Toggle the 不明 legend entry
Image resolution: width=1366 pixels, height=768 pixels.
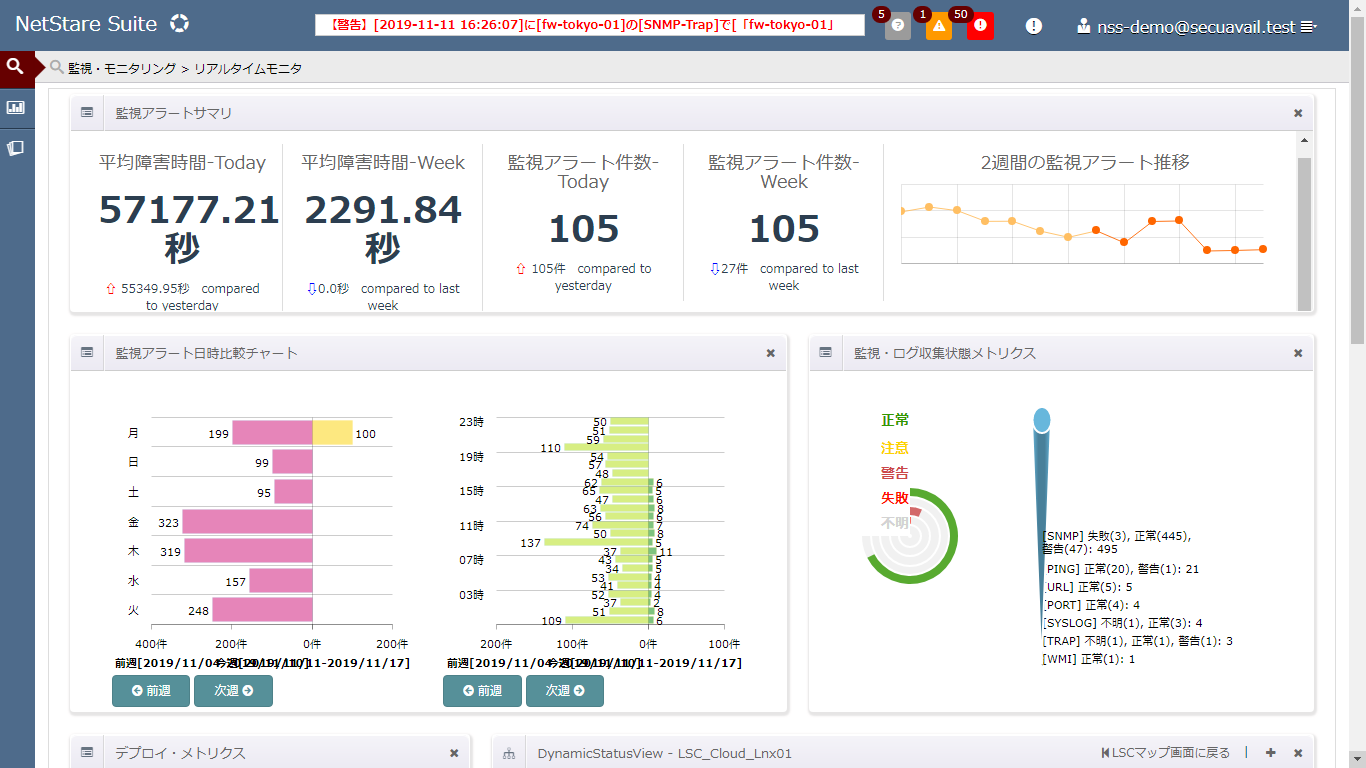coord(895,522)
